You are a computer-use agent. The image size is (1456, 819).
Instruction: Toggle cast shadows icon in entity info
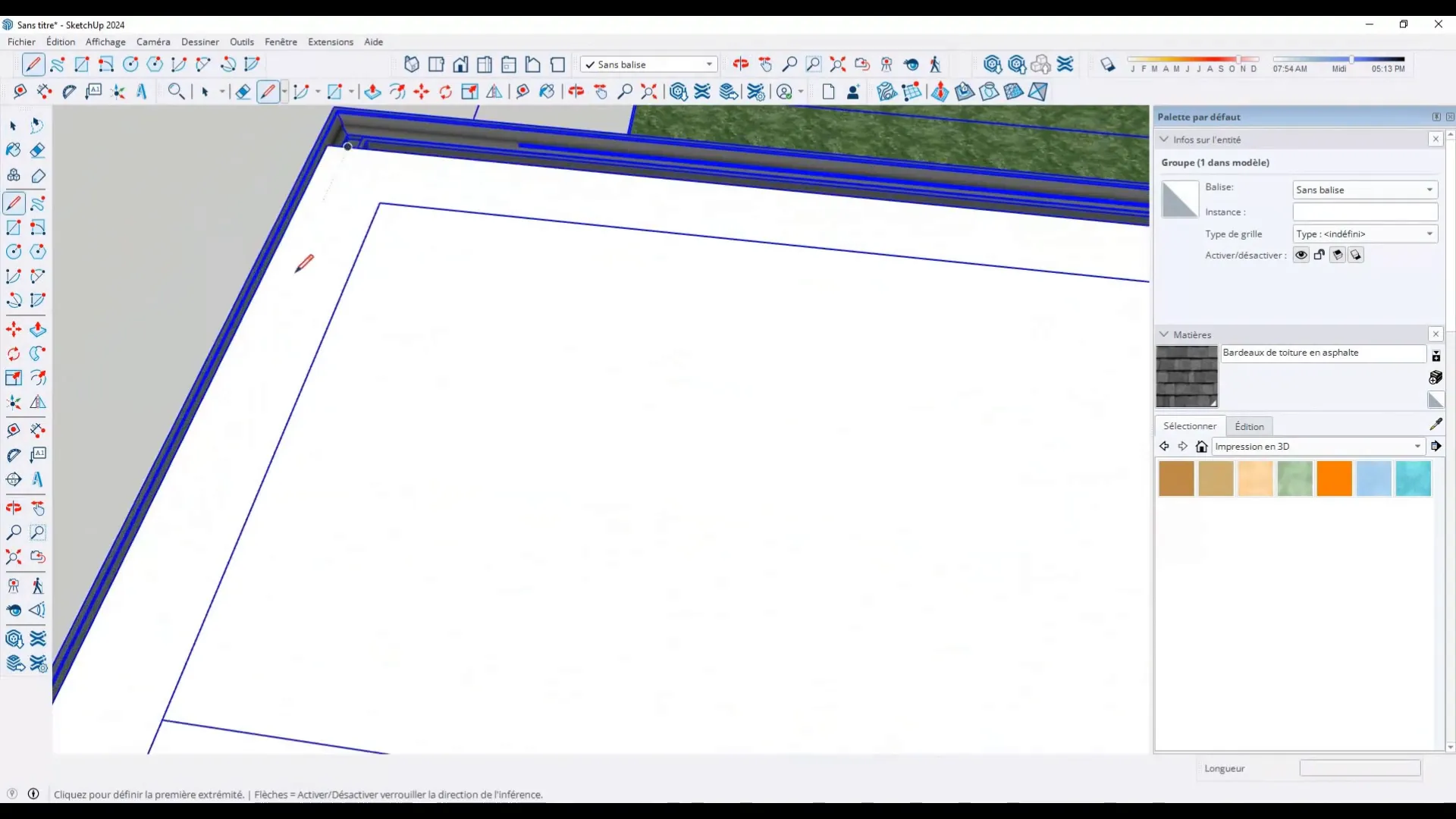1356,255
